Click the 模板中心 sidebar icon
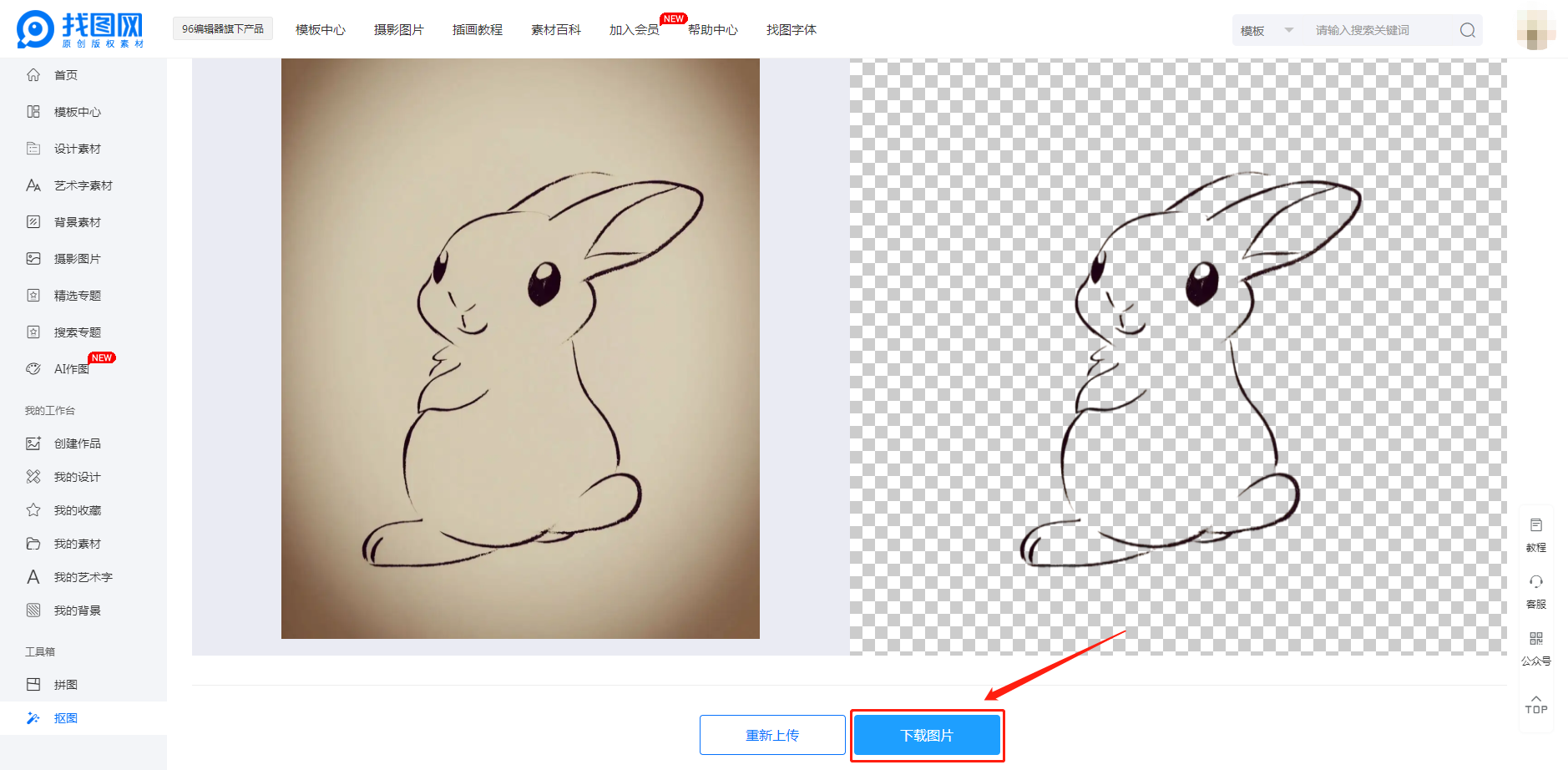Screen dimensions: 1568x770 click(x=33, y=112)
